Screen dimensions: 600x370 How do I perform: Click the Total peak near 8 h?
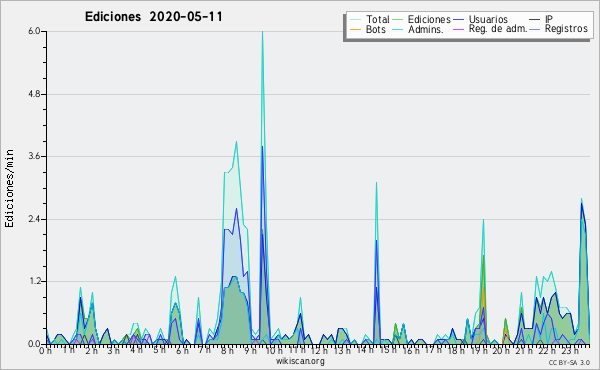236,142
